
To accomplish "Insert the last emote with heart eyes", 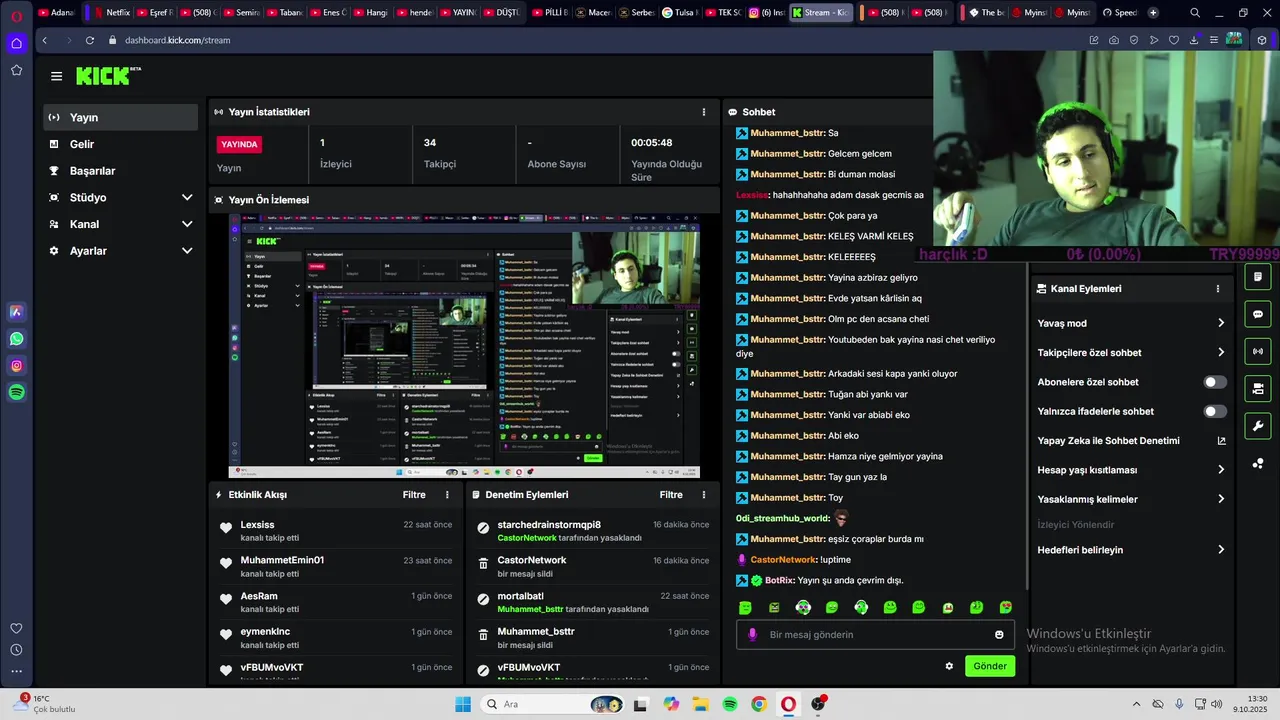I will [x=1006, y=608].
